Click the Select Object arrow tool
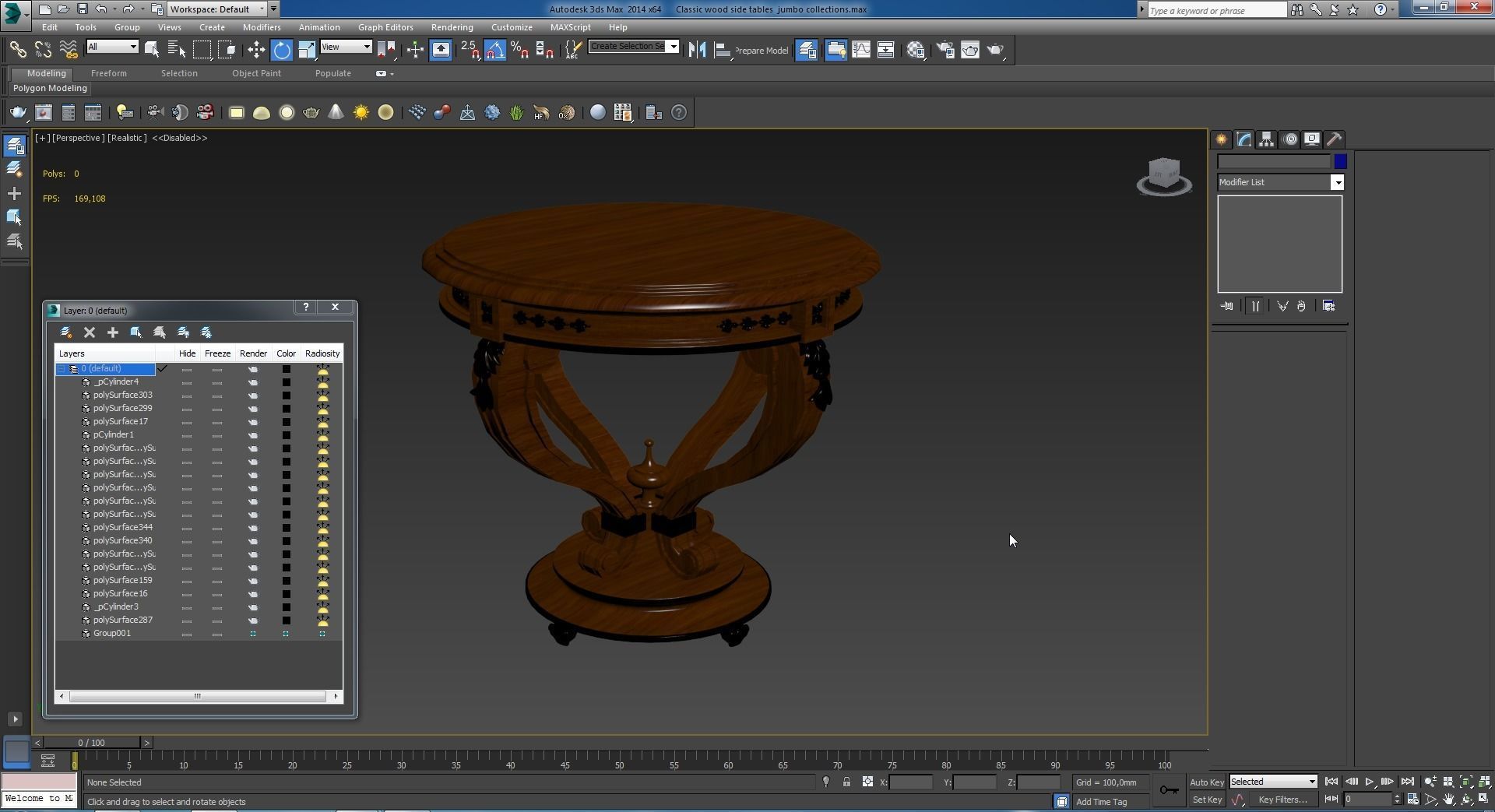 point(152,50)
